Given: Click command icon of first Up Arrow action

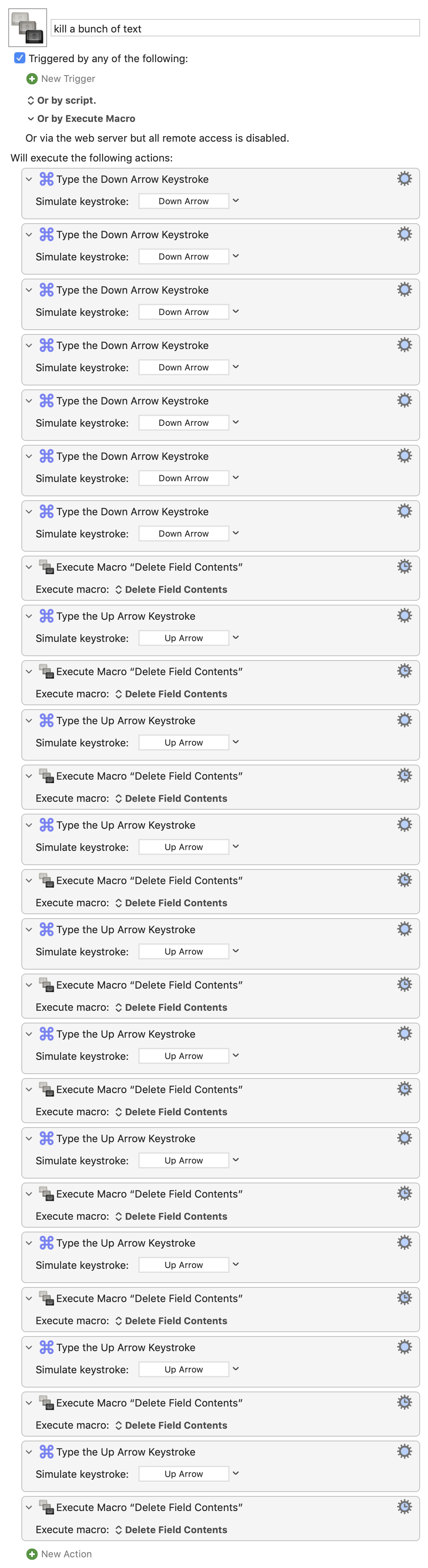Looking at the screenshot, I should coord(46,616).
